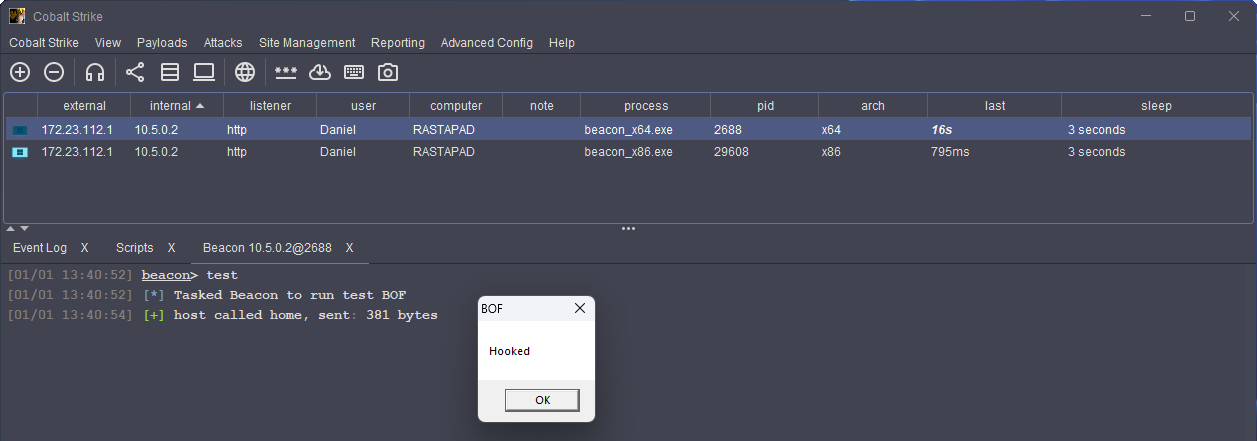Open the Help menu
1257x441 pixels.
[562, 43]
